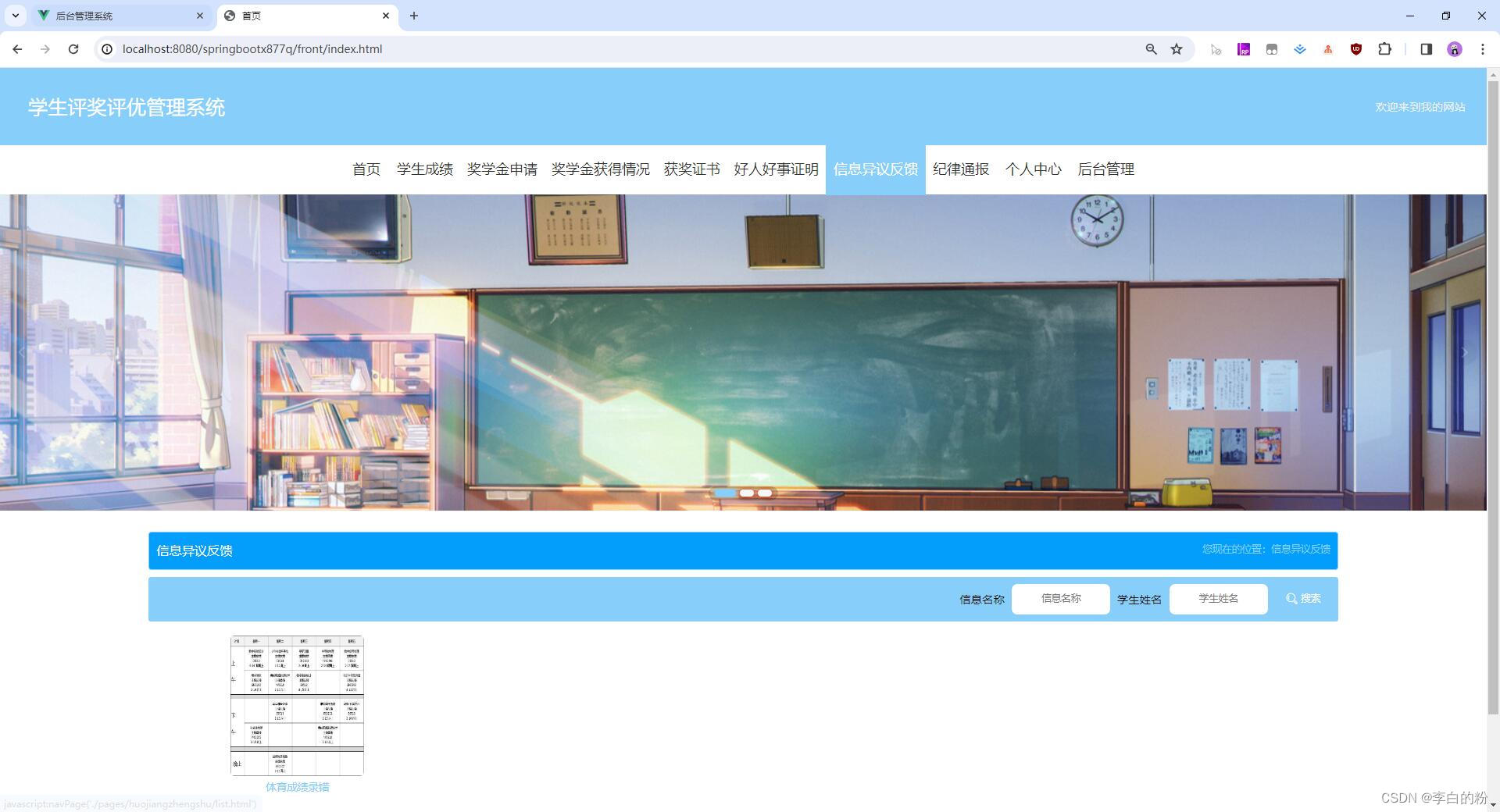Open the 学生成绩 navigation item
This screenshot has width=1500, height=812.
[424, 169]
